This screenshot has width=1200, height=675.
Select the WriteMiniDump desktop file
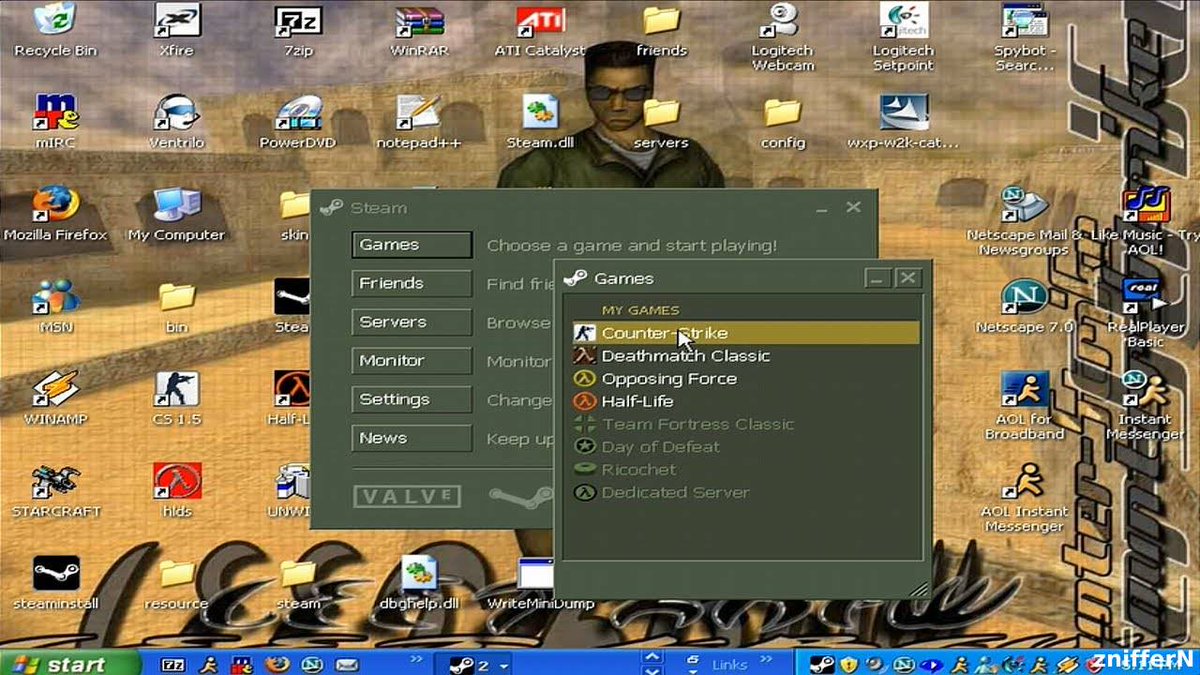coord(540,582)
